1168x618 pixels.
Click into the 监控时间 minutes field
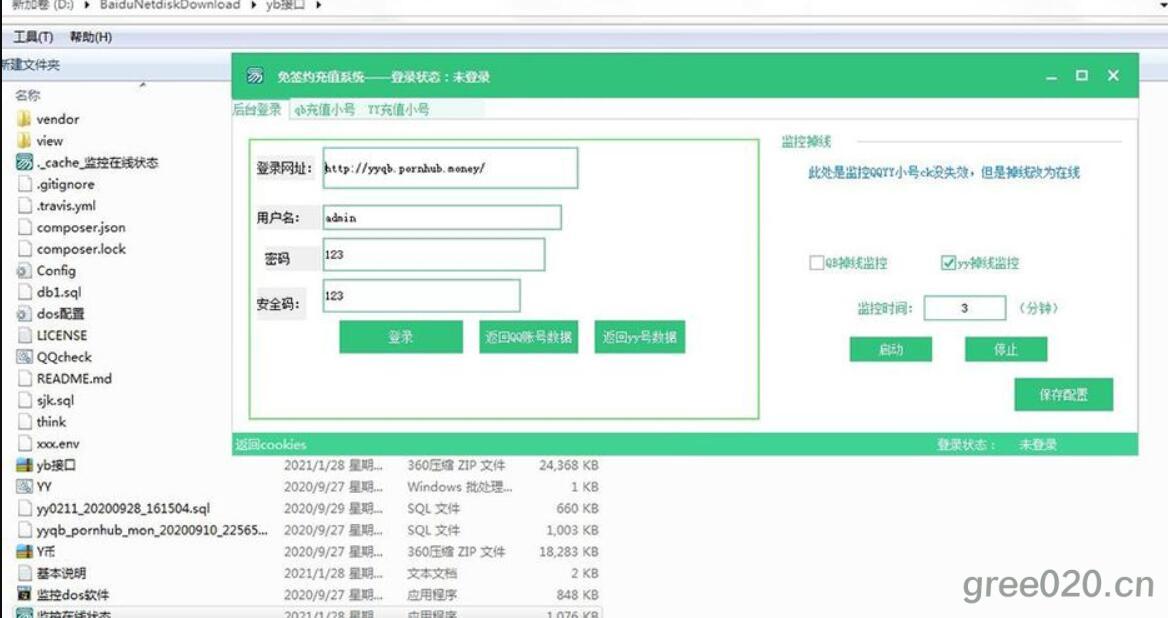(x=964, y=308)
